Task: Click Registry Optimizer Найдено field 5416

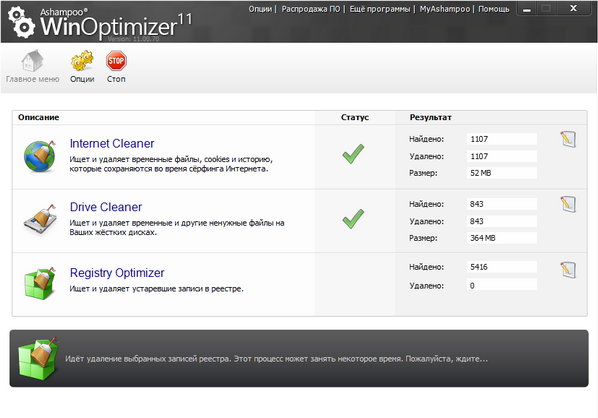Action: (502, 267)
